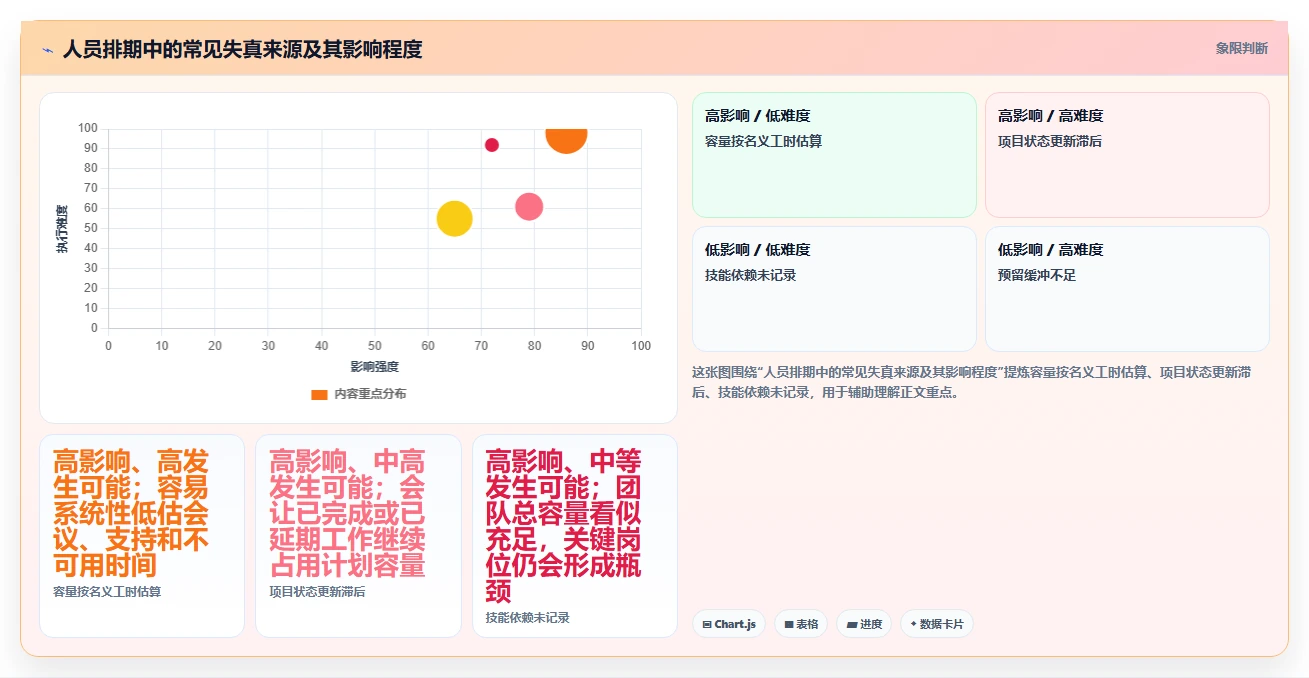Click 技能依赖未记录 in the quadrant card
Screen dimensions: 1309x678
pos(750,275)
